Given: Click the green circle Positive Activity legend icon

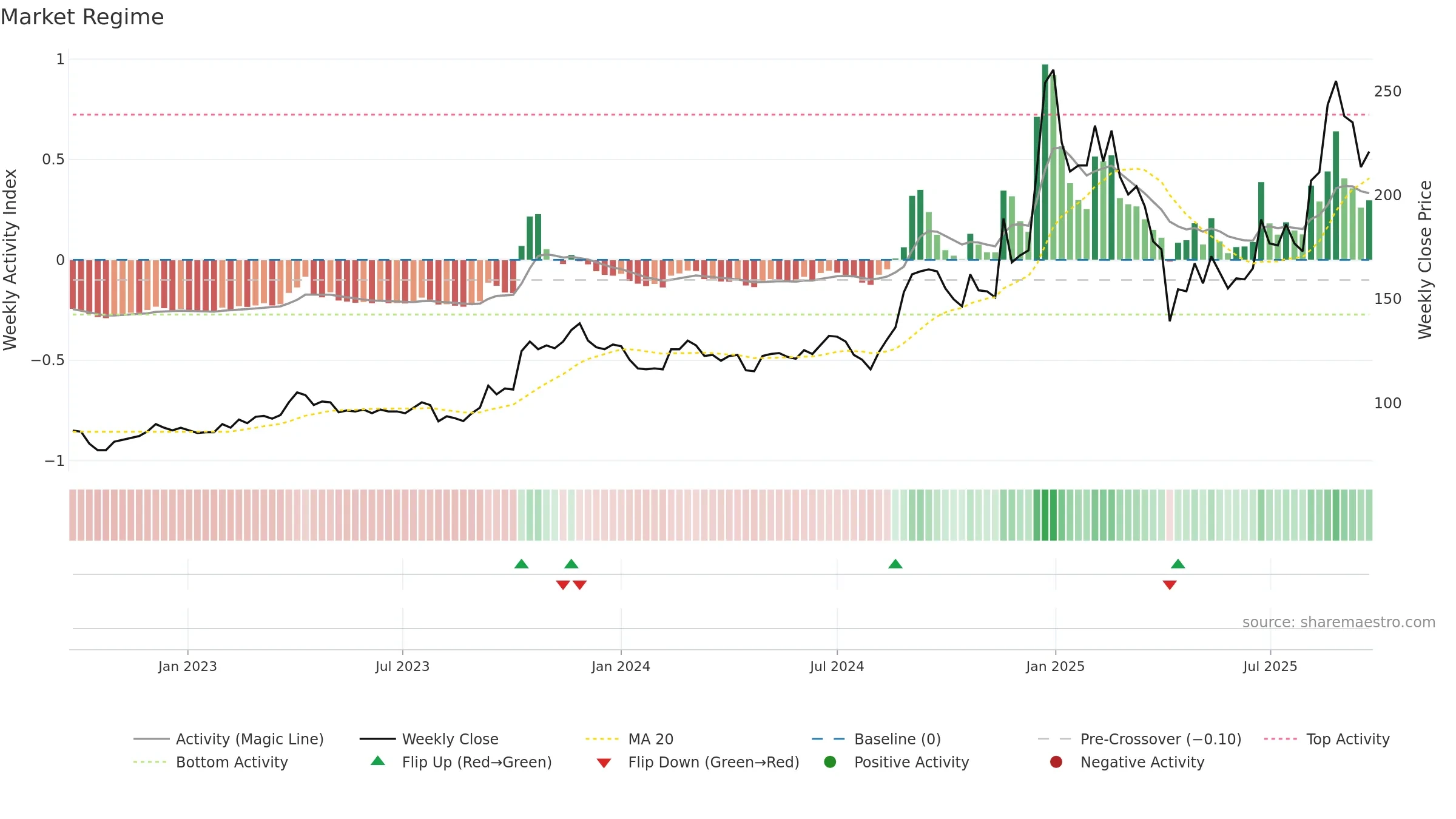Looking at the screenshot, I should coord(830,762).
